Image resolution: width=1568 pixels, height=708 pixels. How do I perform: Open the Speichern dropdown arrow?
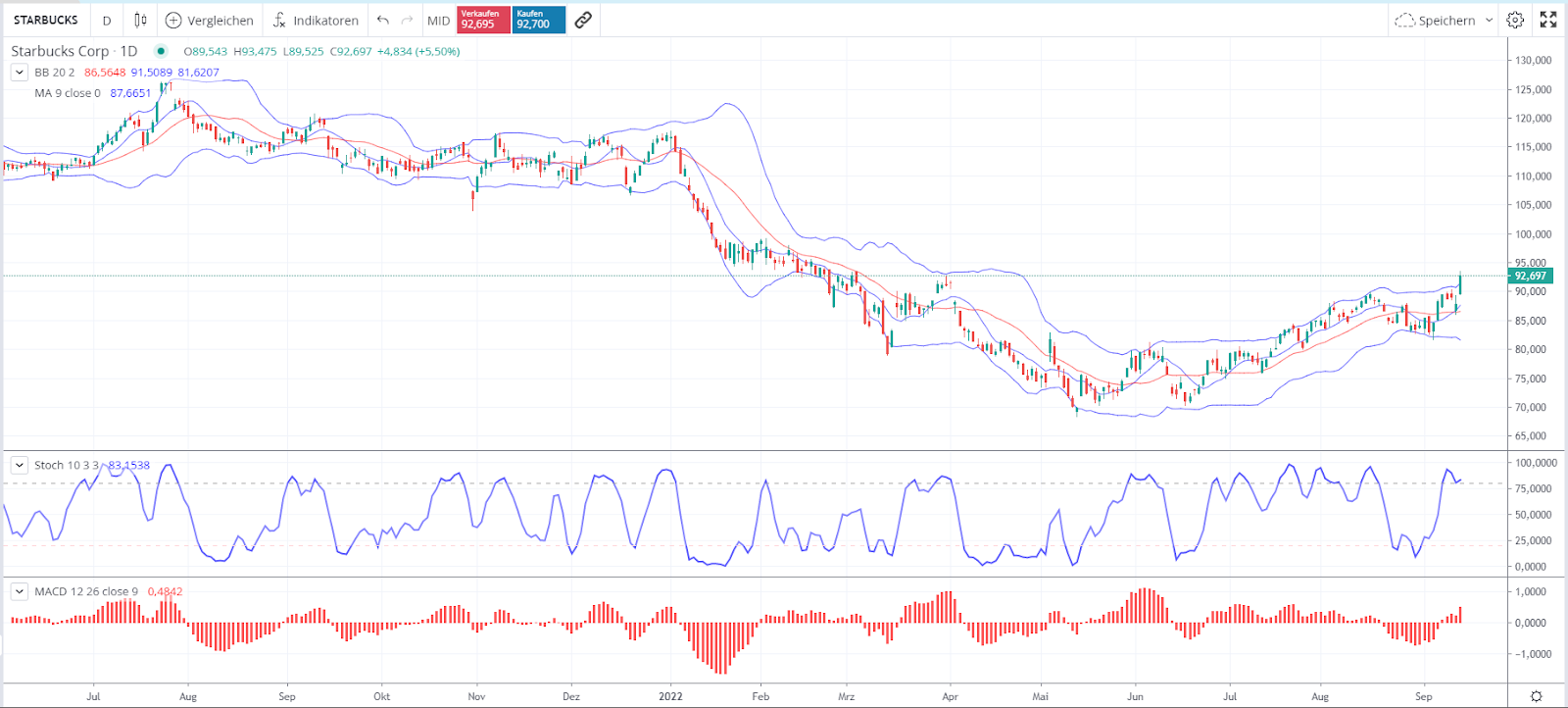pyautogui.click(x=1489, y=20)
